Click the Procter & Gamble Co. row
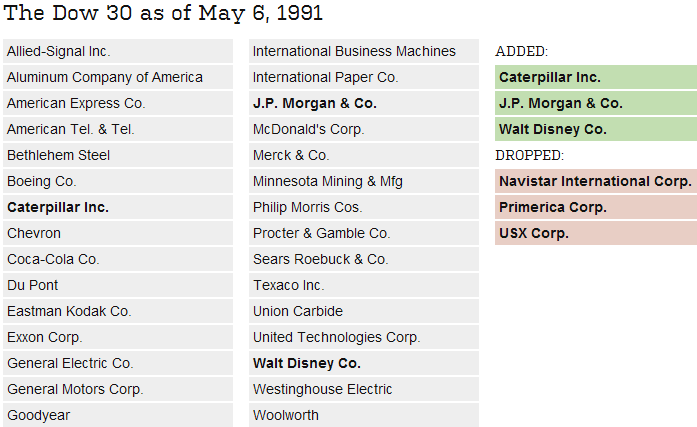This screenshot has height=427, width=697. coord(364,233)
